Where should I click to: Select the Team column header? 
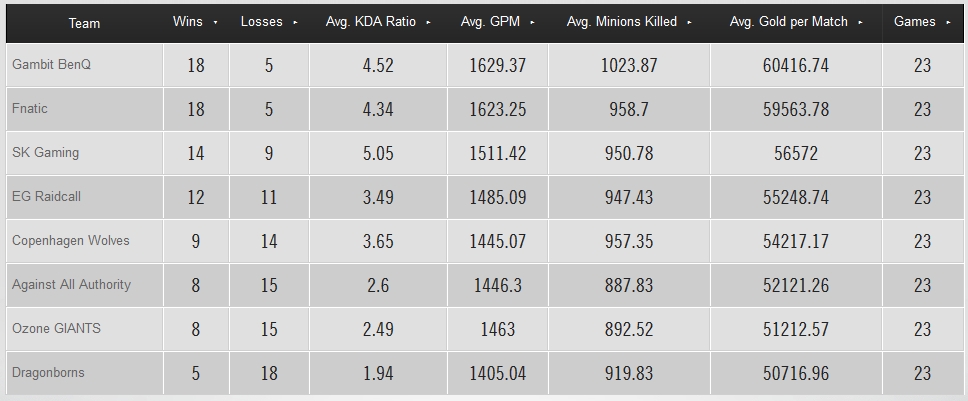point(84,23)
